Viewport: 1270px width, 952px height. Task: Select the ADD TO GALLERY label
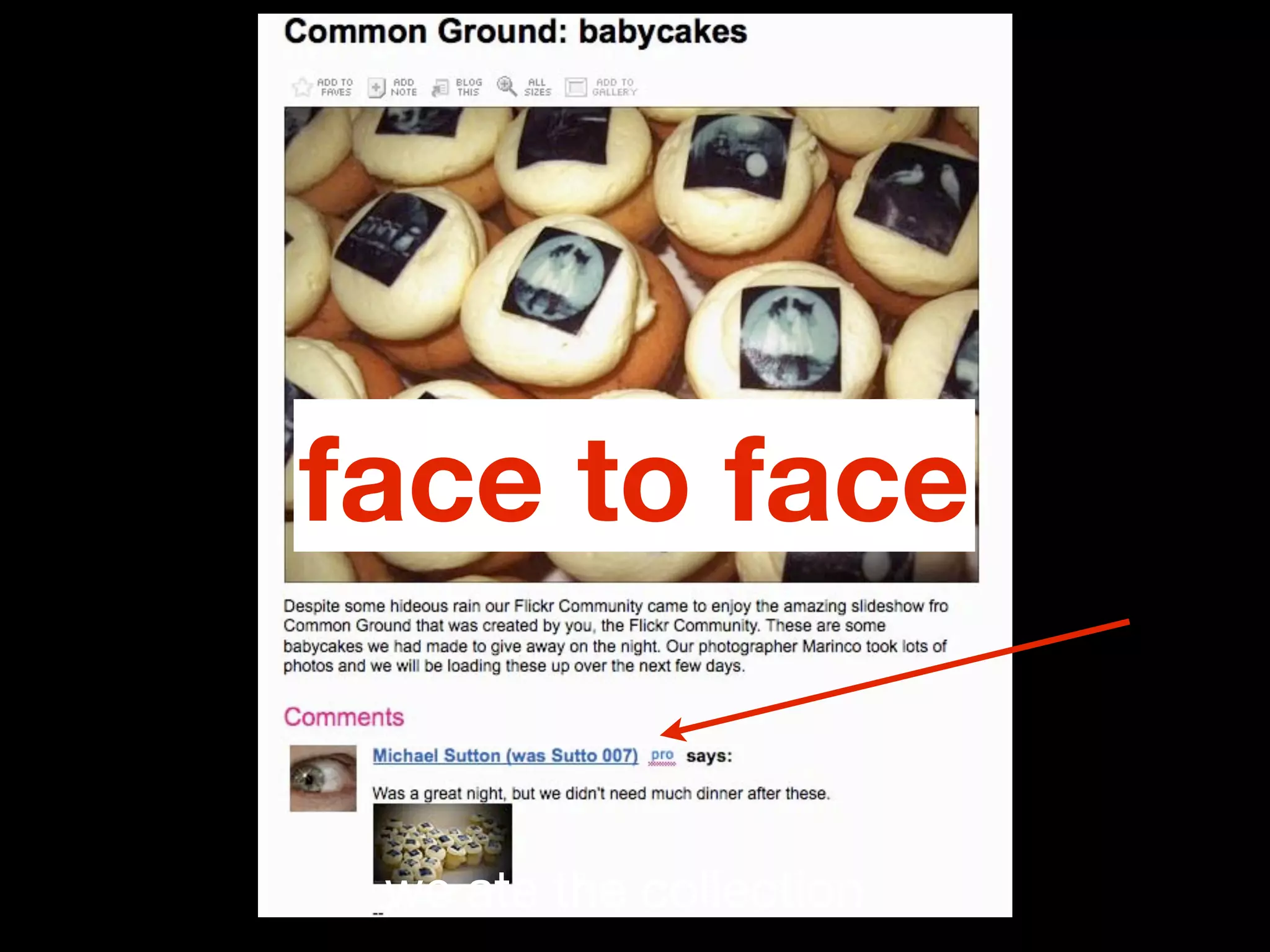615,87
